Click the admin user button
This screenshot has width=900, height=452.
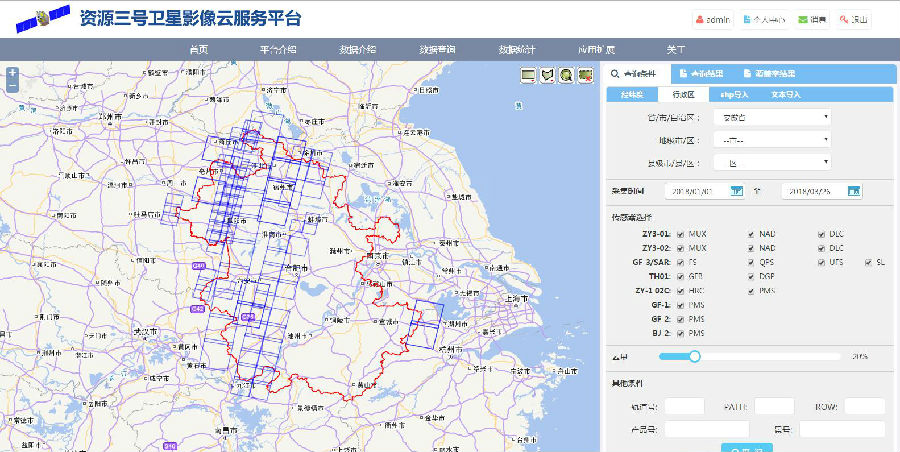(712, 19)
